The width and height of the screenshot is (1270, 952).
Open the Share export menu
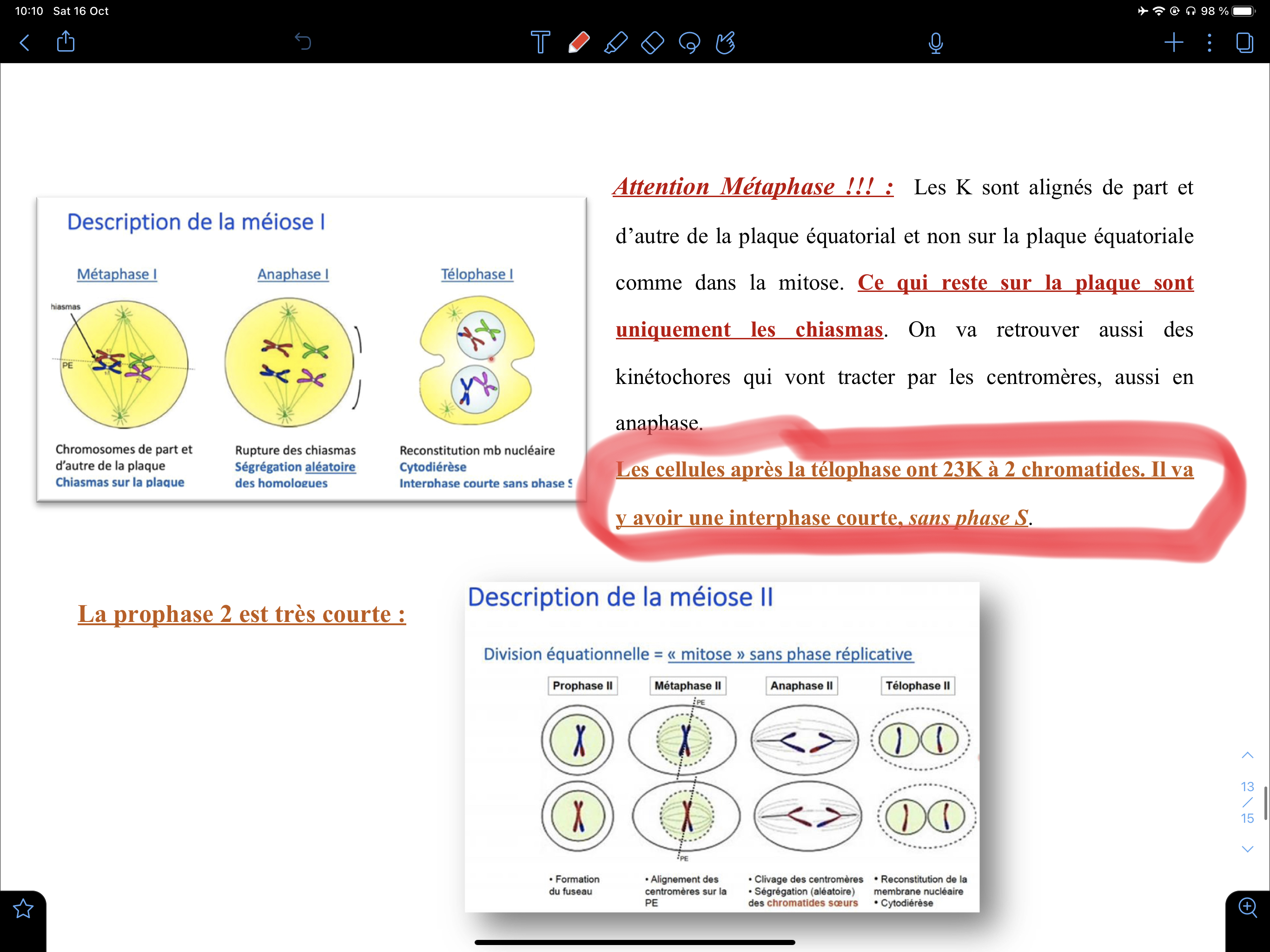click(x=66, y=41)
